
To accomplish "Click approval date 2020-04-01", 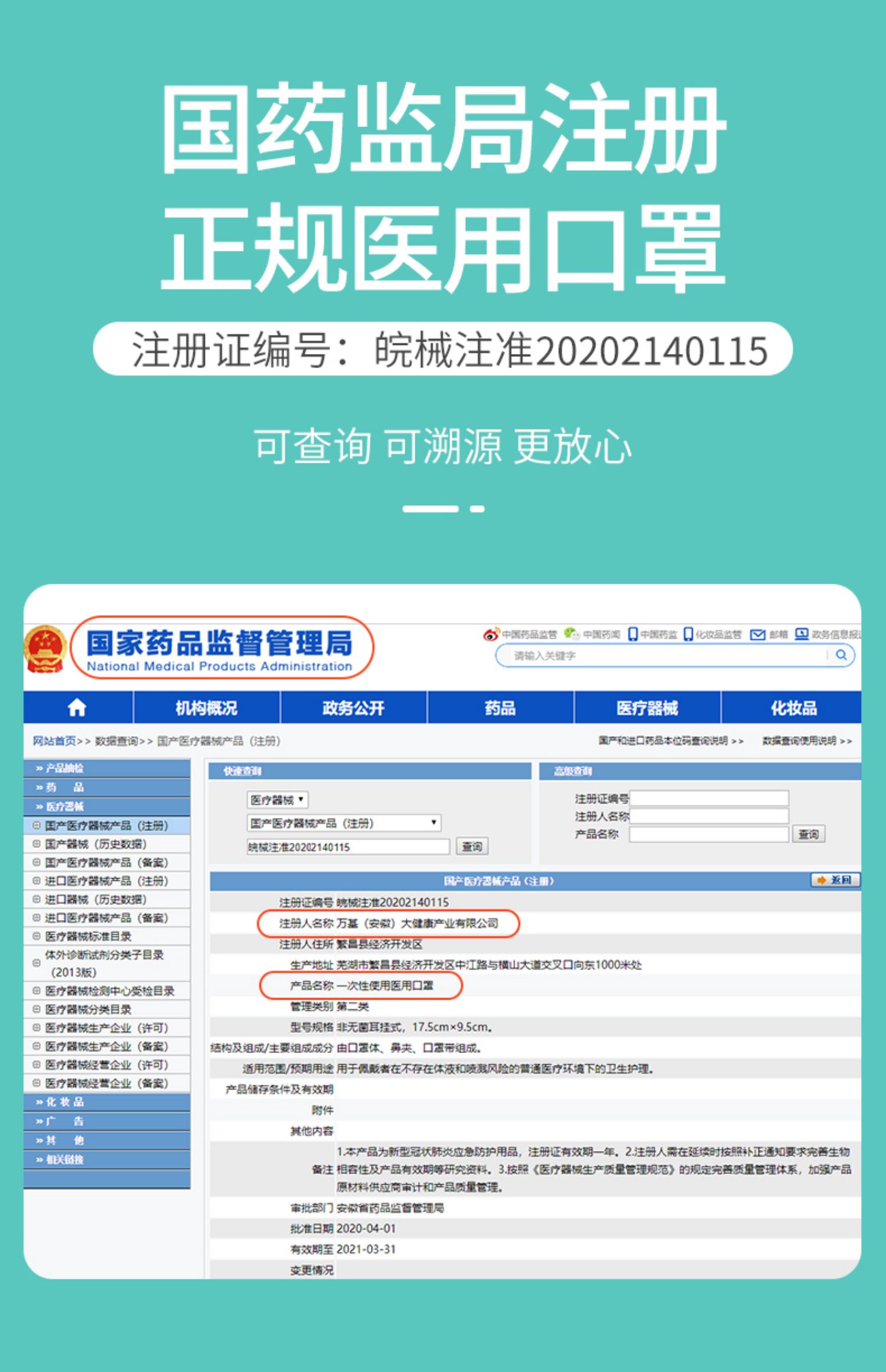I will point(366,1228).
